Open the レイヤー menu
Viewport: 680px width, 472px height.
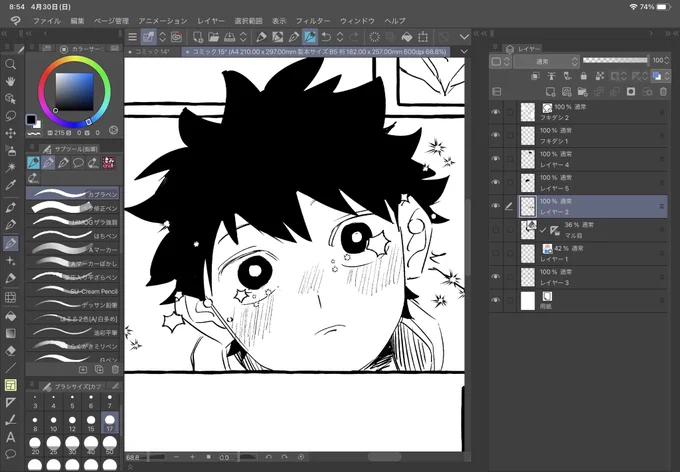211,21
